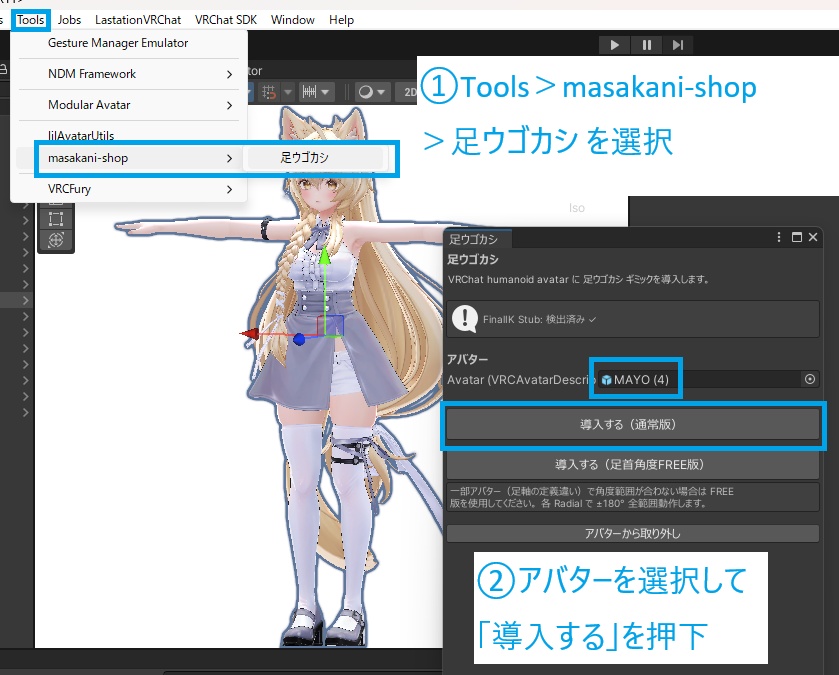Expand the VRCFury submenu

(128, 189)
